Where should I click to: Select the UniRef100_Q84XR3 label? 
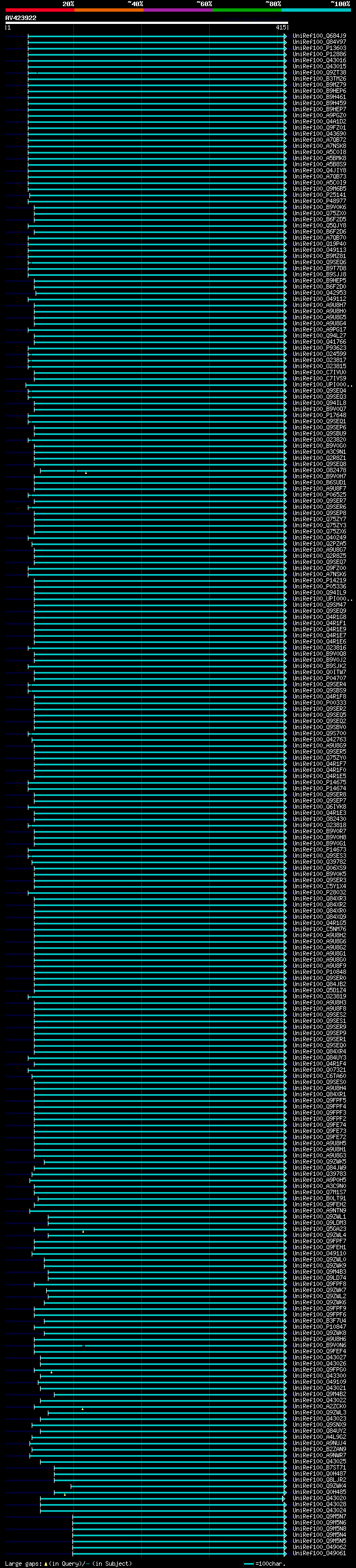tap(319, 899)
